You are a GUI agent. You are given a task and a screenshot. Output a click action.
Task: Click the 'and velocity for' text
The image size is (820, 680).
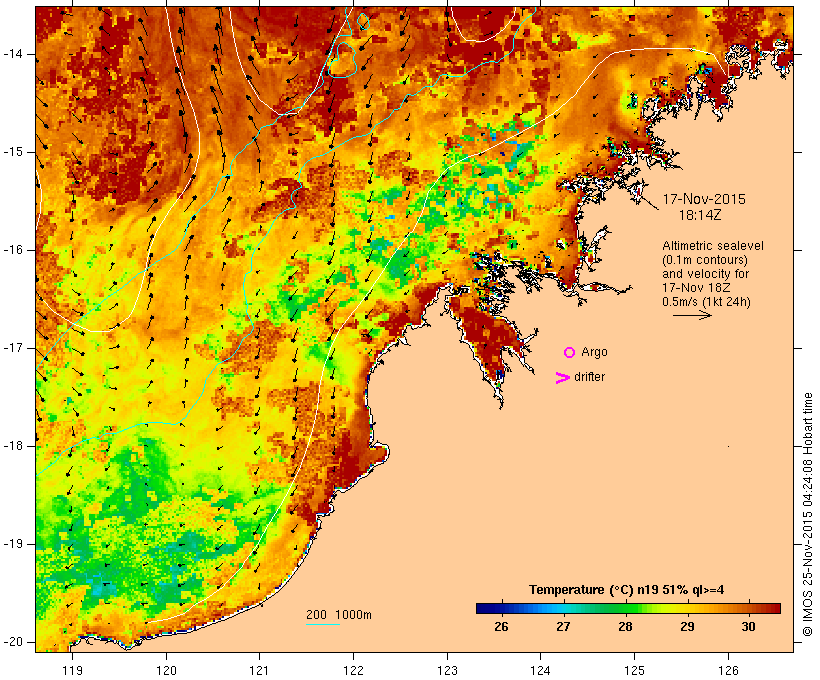pyautogui.click(x=705, y=274)
